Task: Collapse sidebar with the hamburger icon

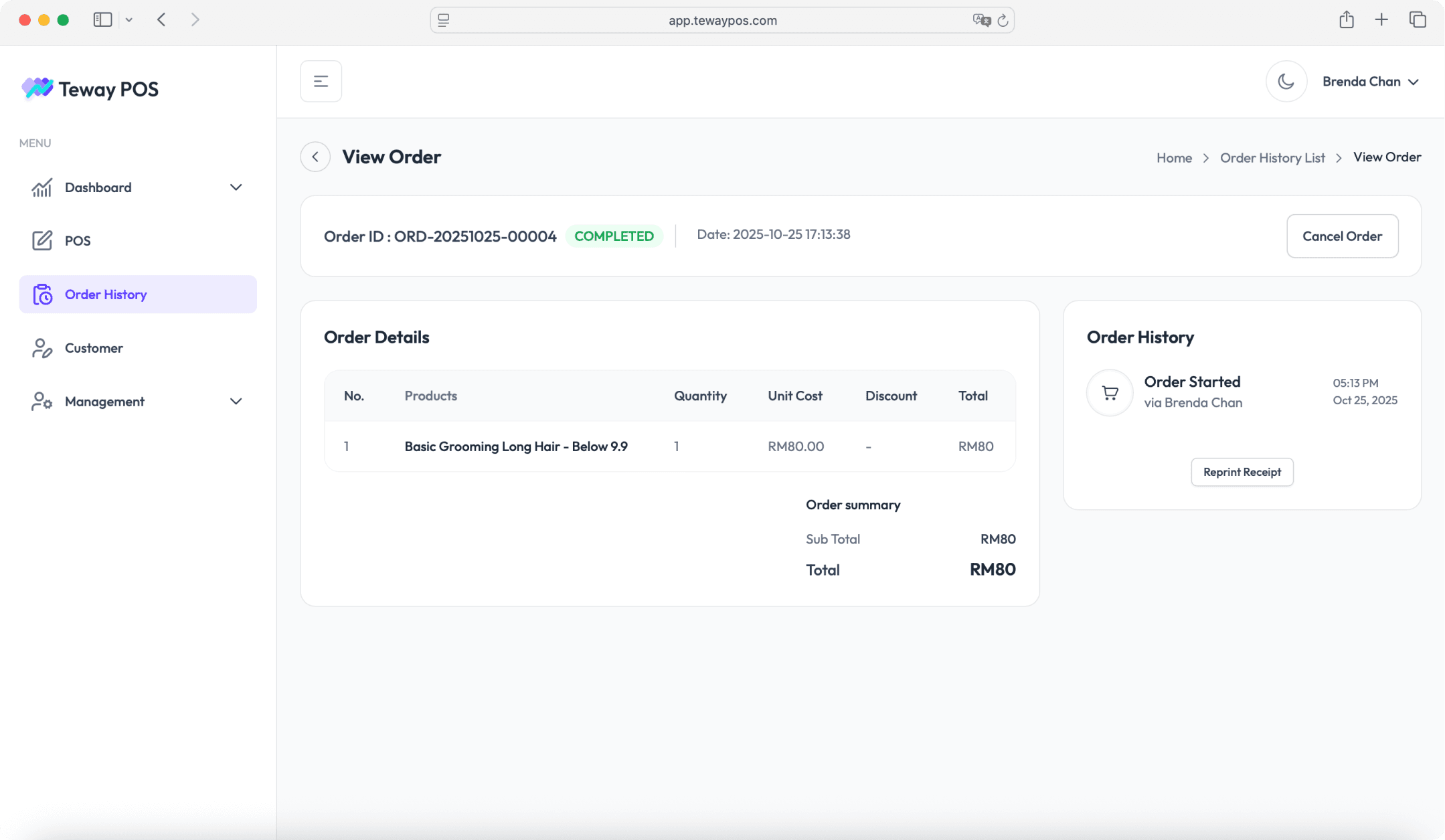Action: pos(321,82)
